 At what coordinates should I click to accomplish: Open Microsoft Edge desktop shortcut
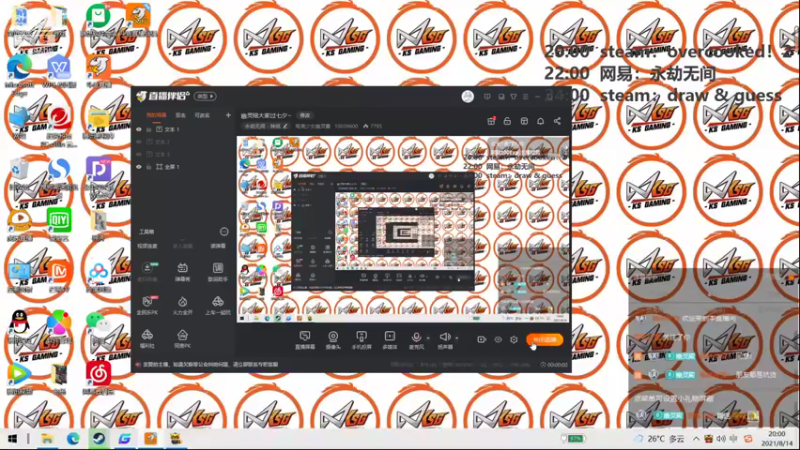[x=19, y=74]
